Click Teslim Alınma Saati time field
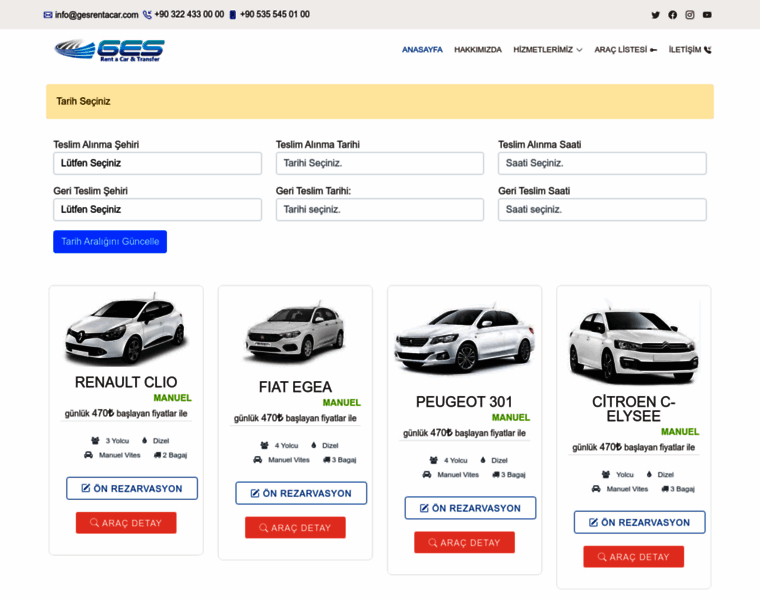This screenshot has width=760, height=600. tap(602, 163)
